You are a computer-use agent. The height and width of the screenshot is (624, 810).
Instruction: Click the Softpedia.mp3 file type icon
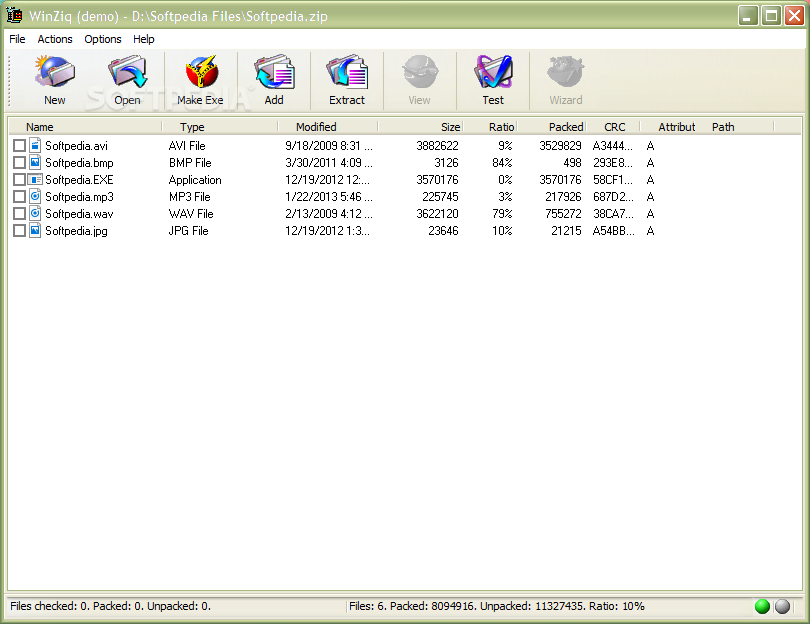tap(35, 196)
